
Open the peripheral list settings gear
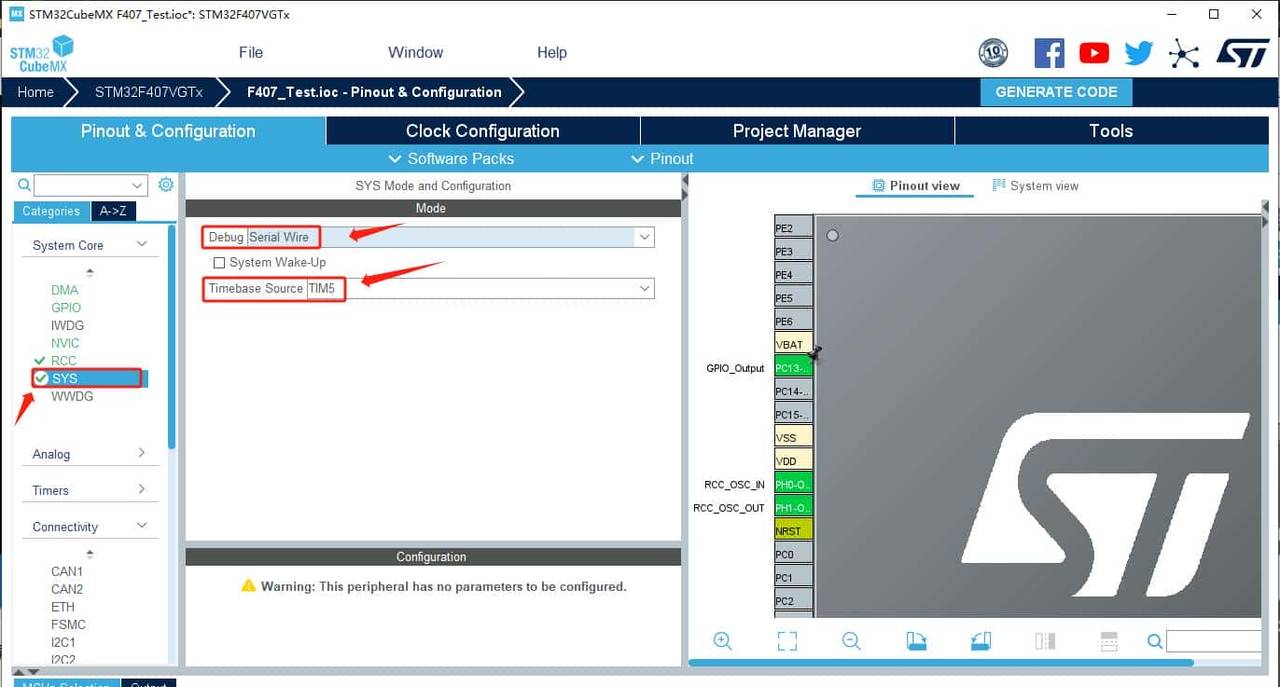166,185
